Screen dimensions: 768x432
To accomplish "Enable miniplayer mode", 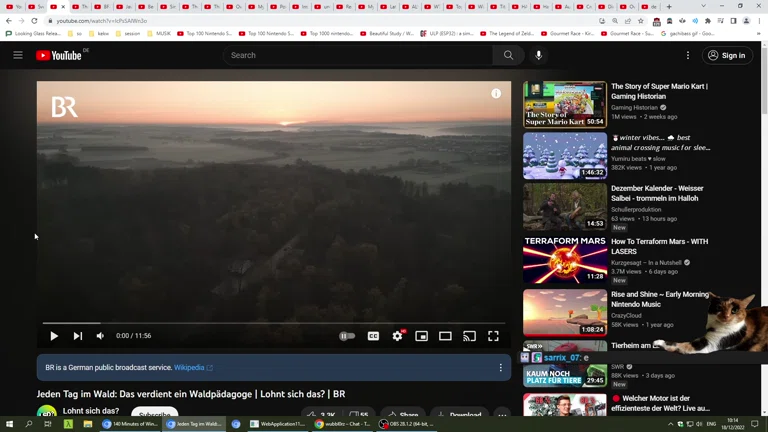I will [421, 336].
